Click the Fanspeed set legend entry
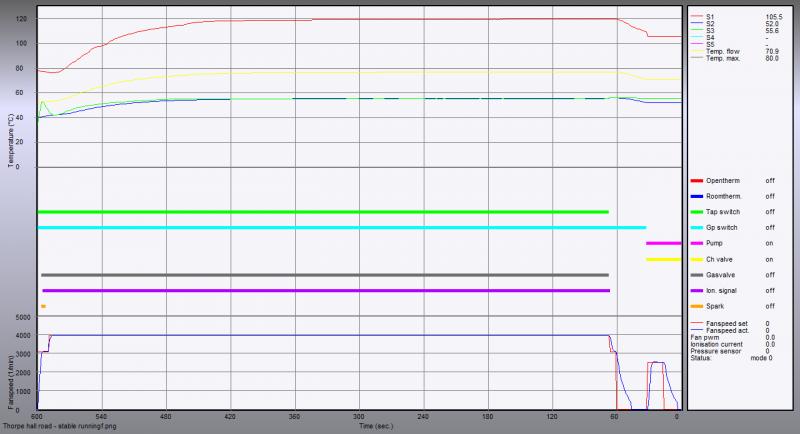This screenshot has width=800, height=434. 728,325
